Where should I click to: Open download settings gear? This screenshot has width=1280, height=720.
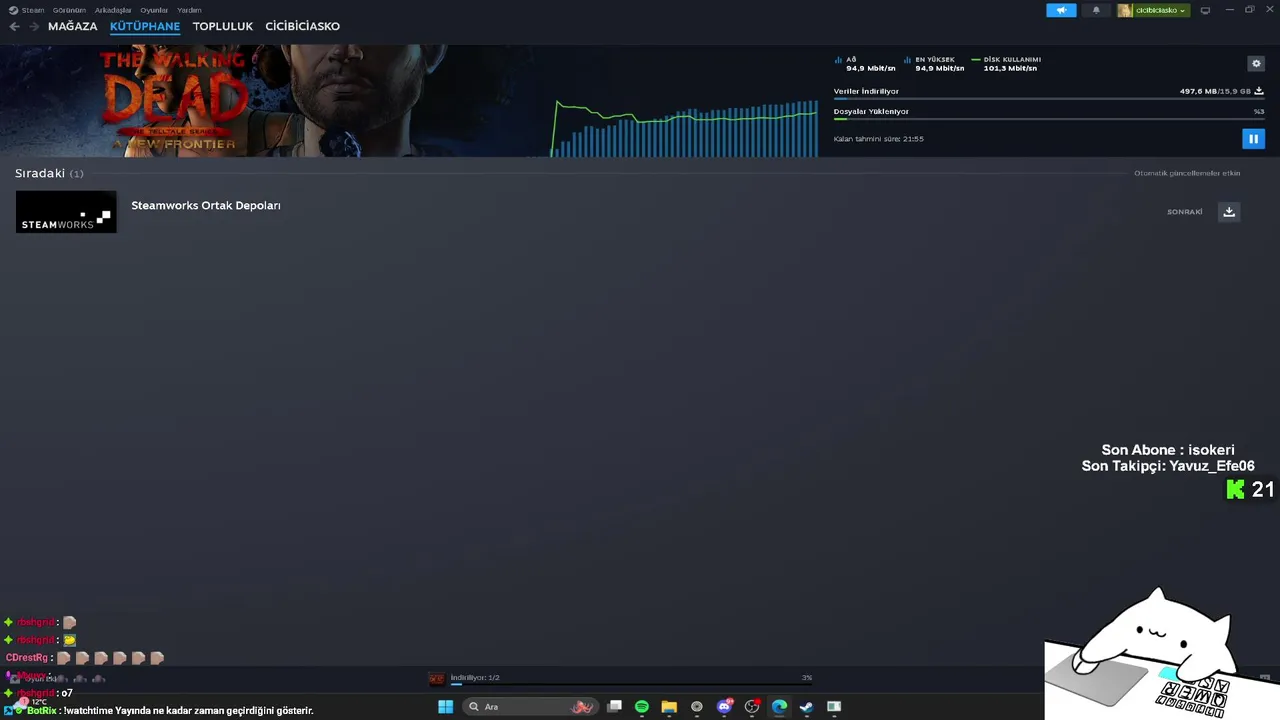[x=1256, y=63]
